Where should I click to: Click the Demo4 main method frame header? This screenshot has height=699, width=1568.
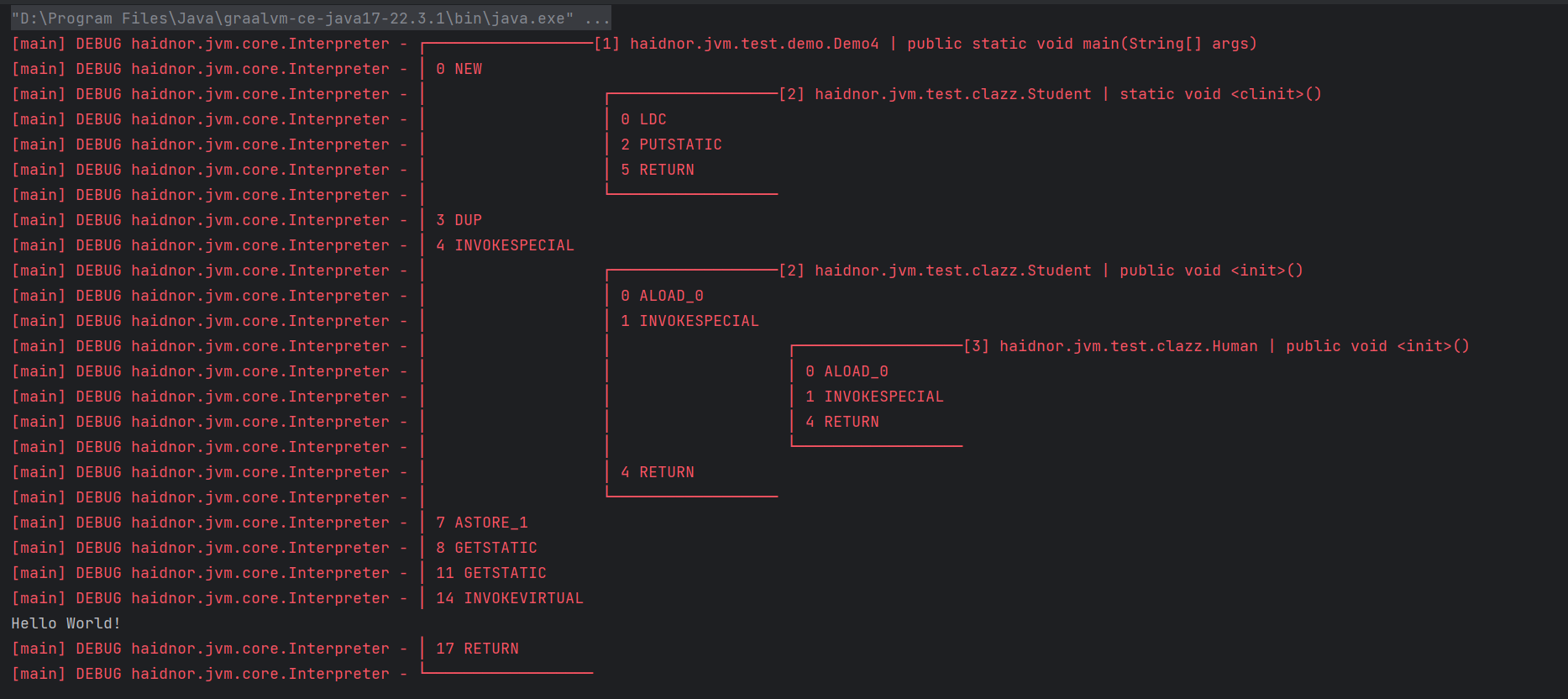point(924,44)
